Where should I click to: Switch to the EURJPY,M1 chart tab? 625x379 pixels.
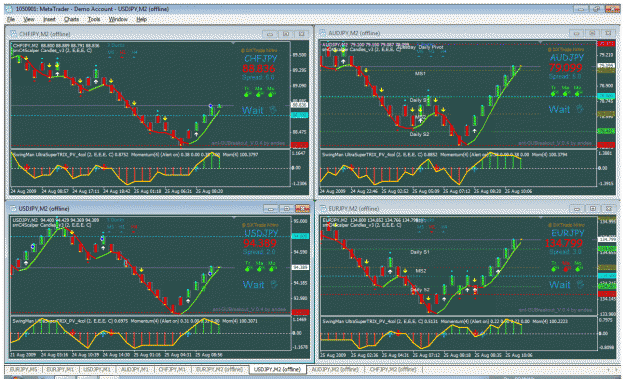tap(60, 369)
